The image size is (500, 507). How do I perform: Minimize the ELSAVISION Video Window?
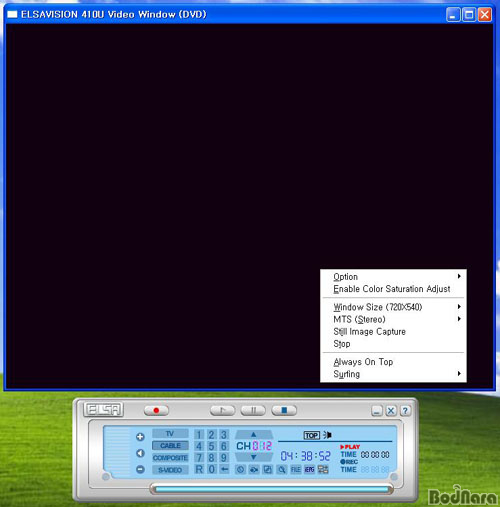click(x=453, y=15)
